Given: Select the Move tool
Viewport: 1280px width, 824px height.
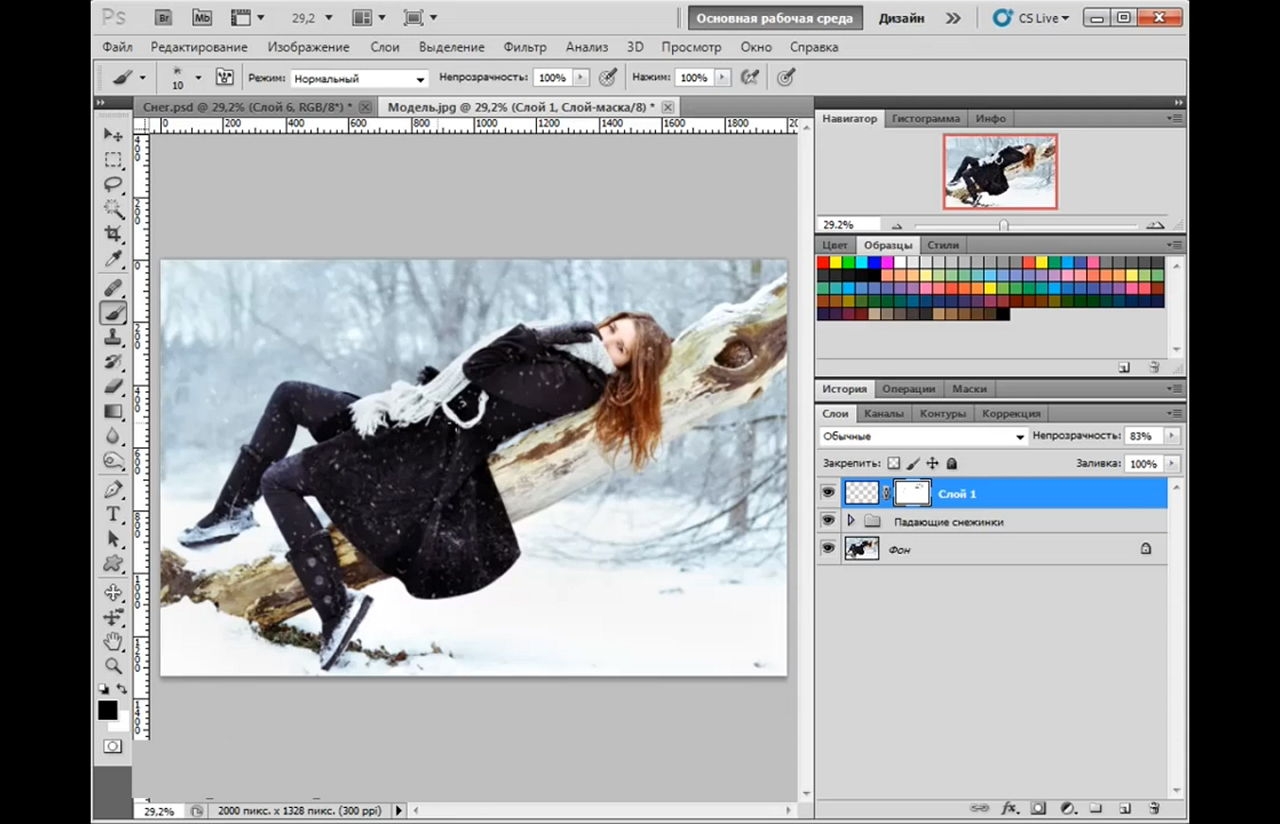Looking at the screenshot, I should pos(113,134).
